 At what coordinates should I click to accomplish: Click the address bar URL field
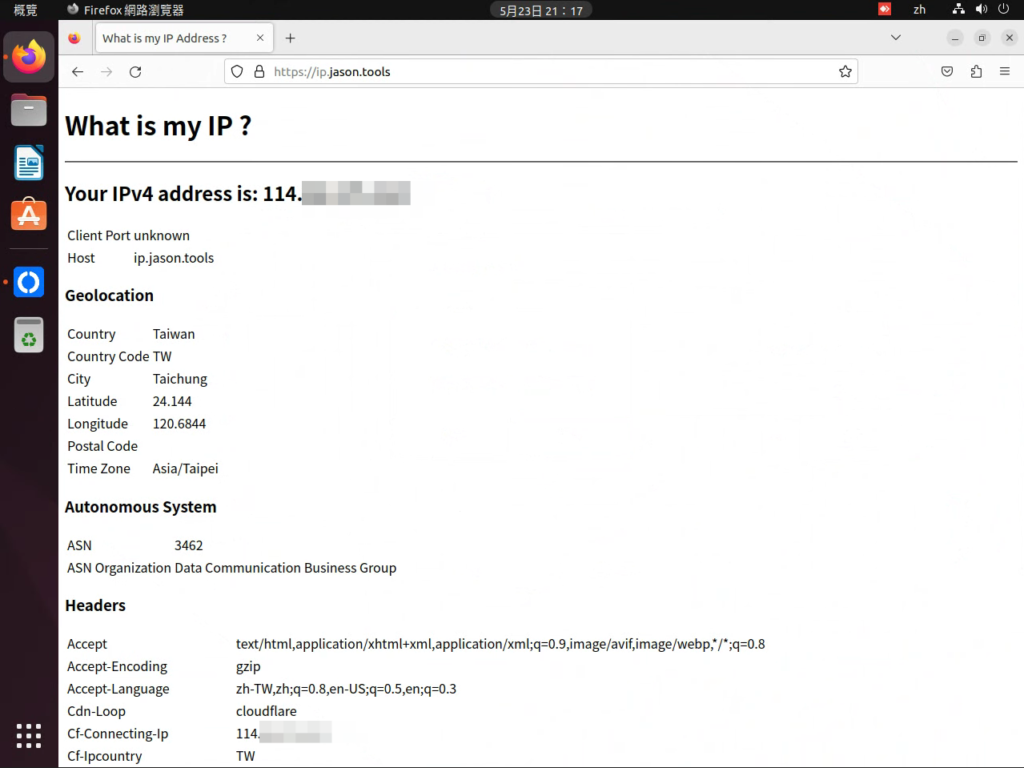pyautogui.click(x=541, y=72)
